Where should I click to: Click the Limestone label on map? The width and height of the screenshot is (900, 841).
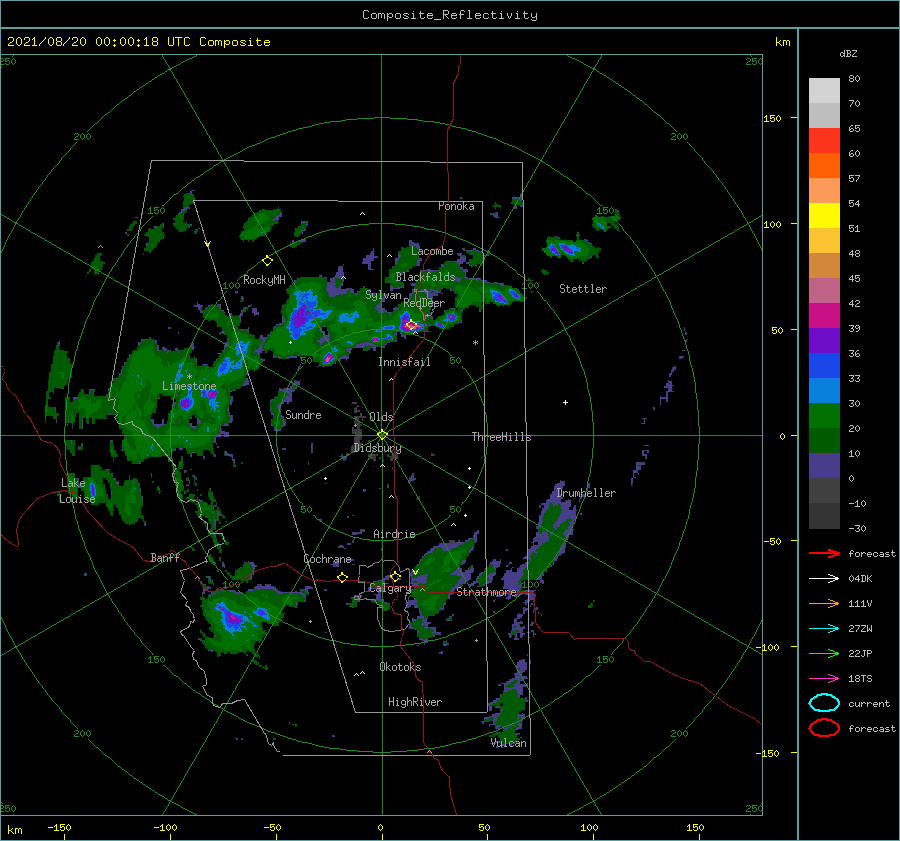189,386
